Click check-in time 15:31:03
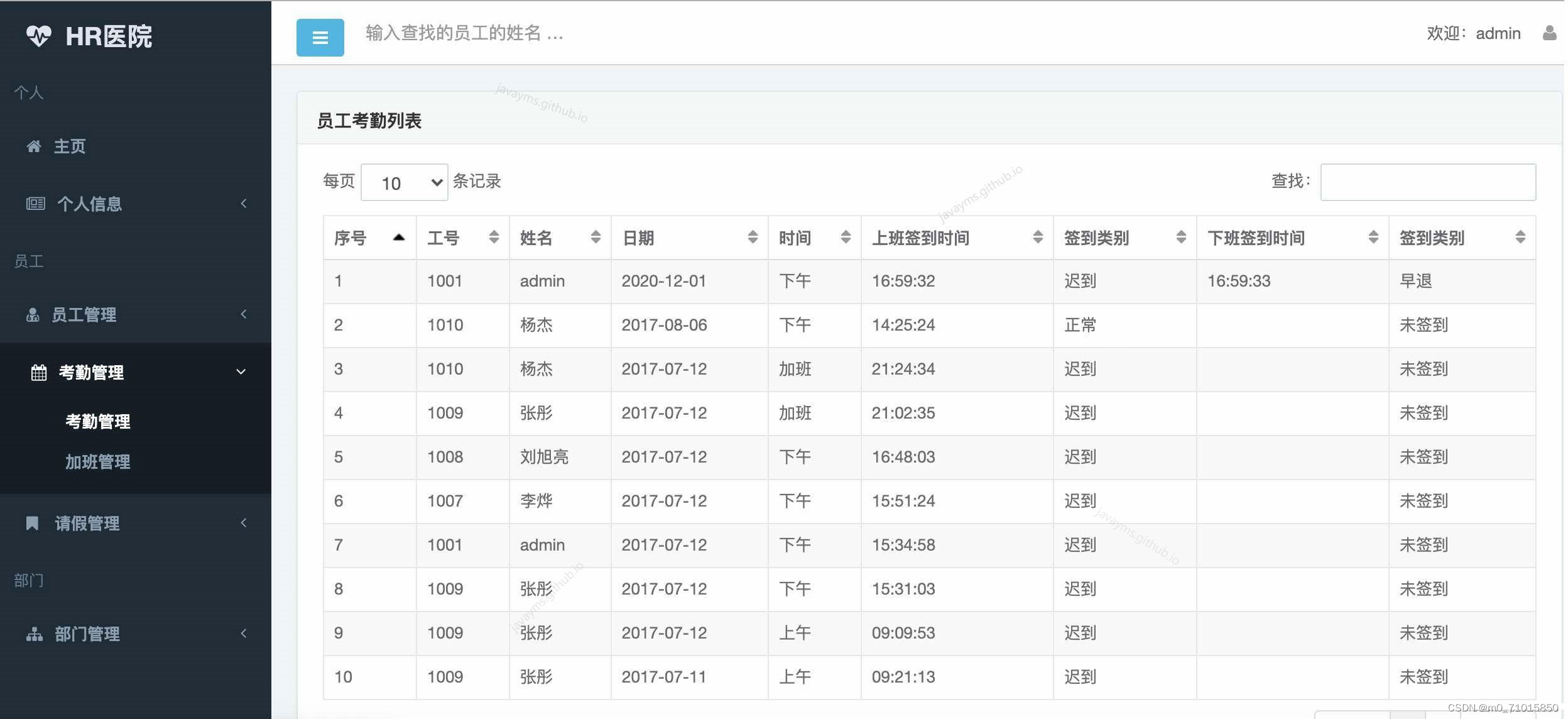 903,589
